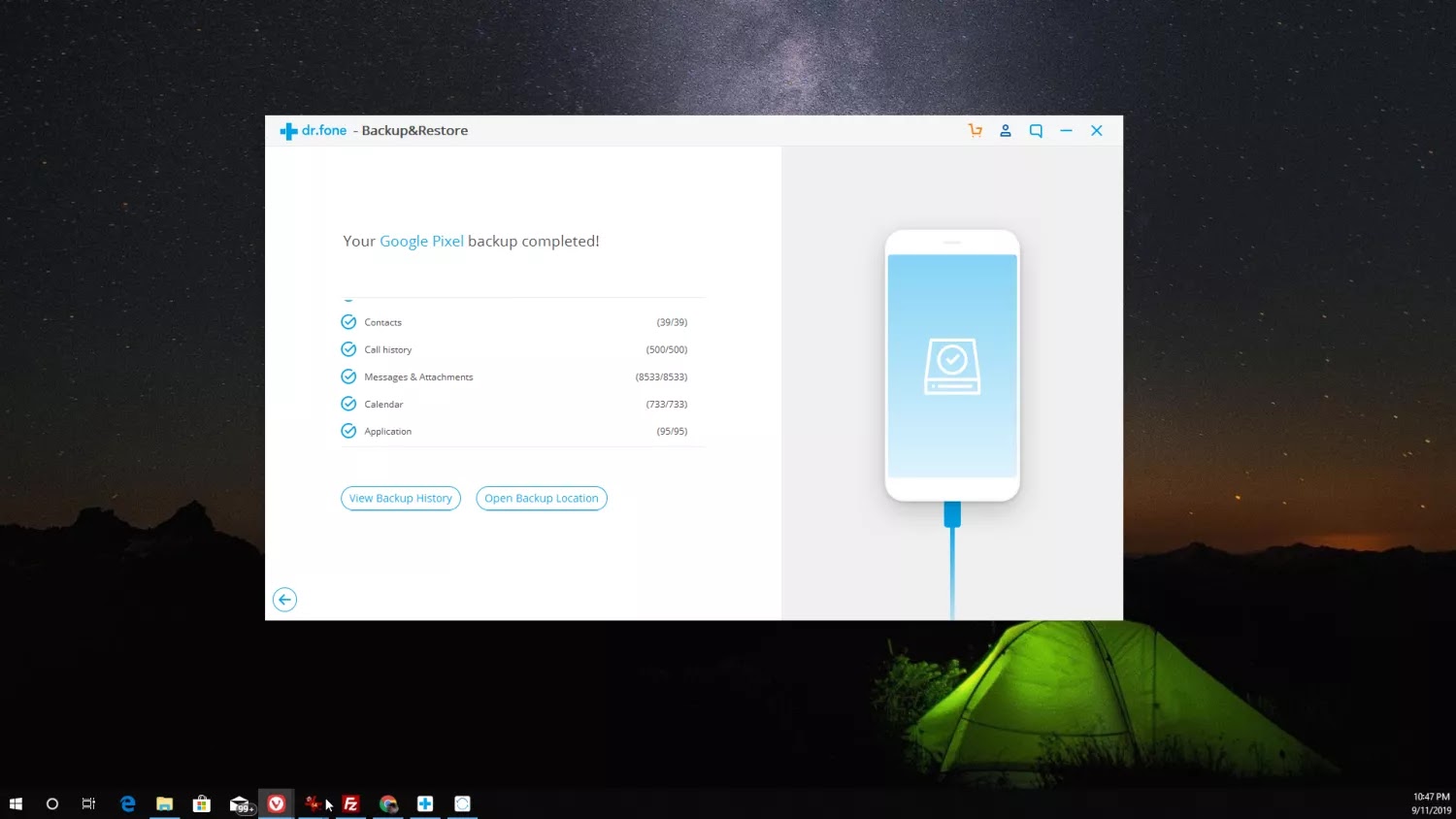The width and height of the screenshot is (1456, 819).
Task: Click the (8533/8533) messages count
Action: (661, 377)
